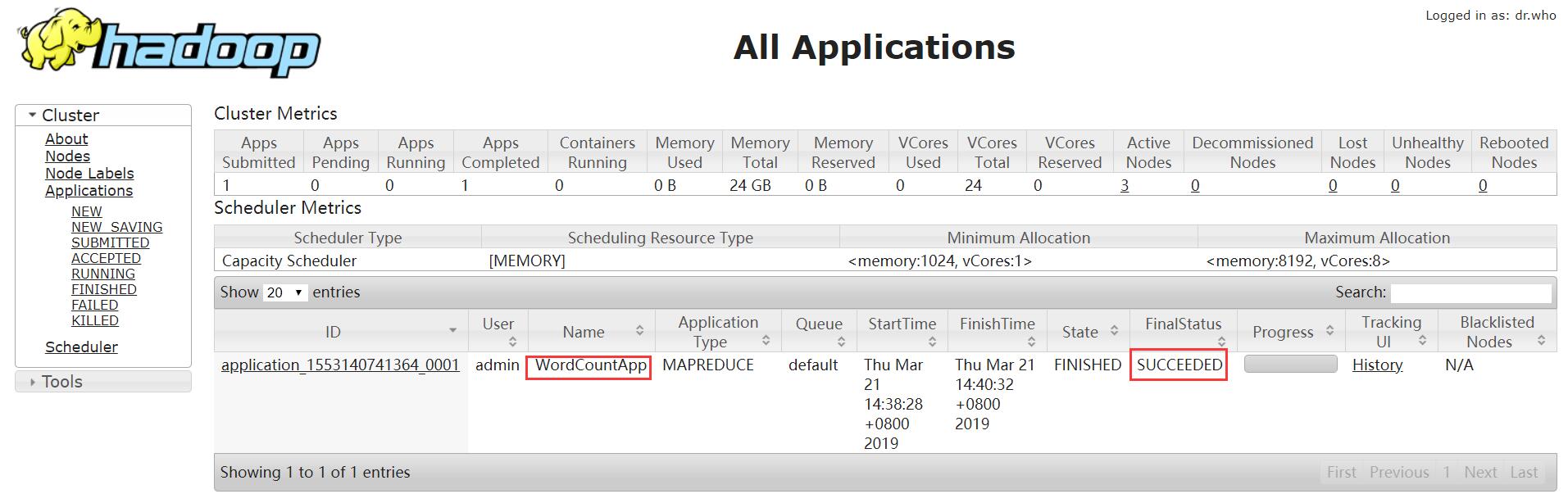Sort by Name column arrows

pyautogui.click(x=639, y=331)
